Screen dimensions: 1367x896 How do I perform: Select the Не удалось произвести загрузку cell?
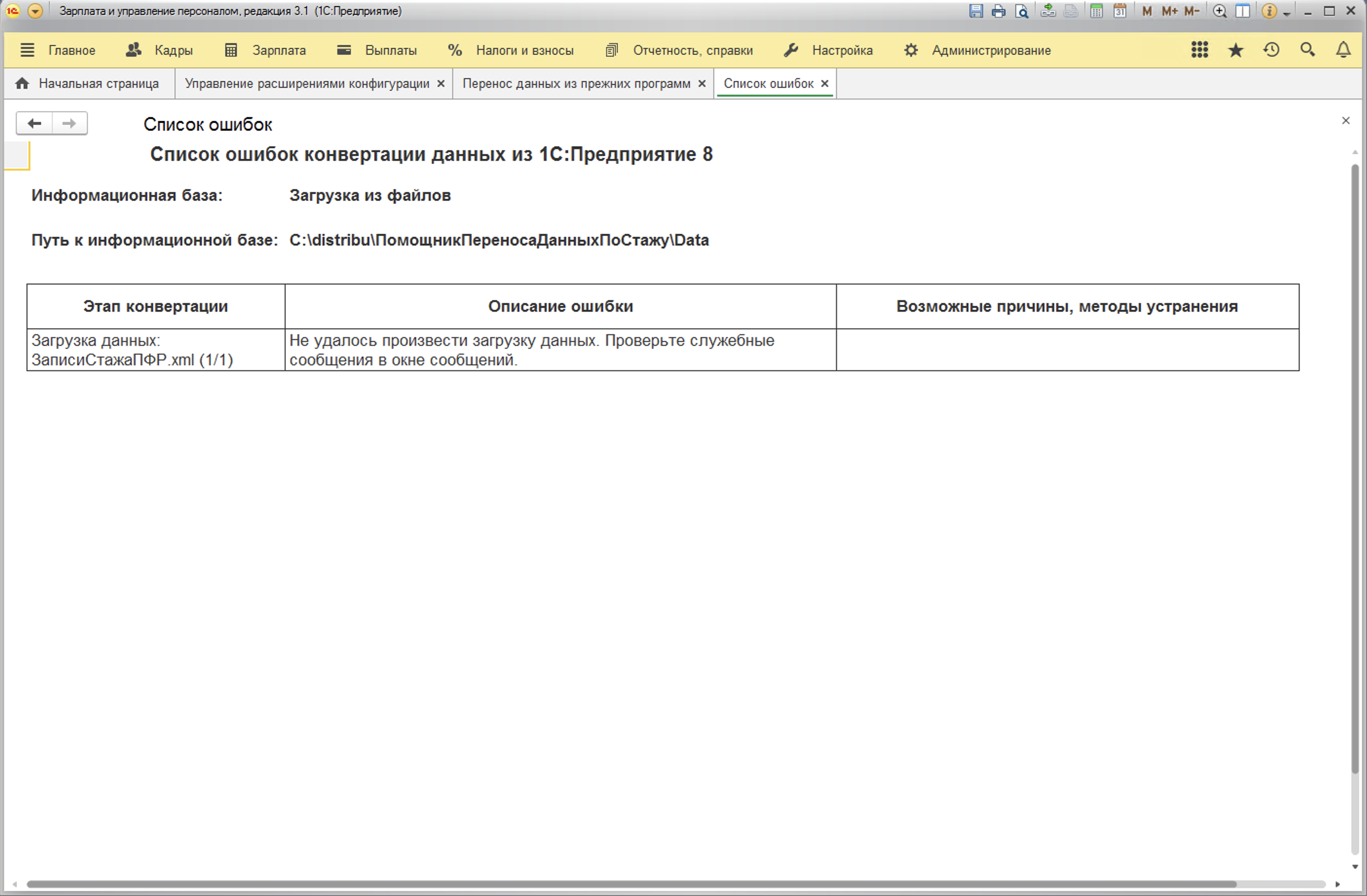click(561, 350)
